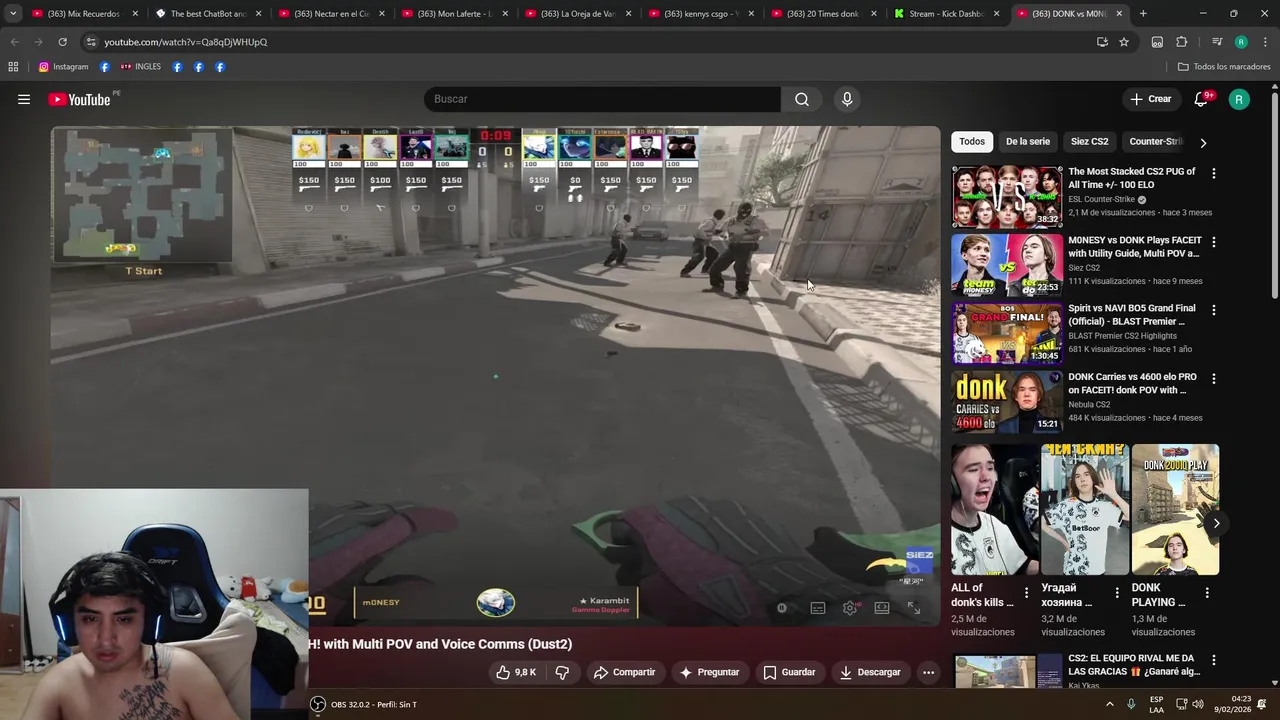Open more actions menu beside Descargar
1280x720 pixels.
pos(928,672)
